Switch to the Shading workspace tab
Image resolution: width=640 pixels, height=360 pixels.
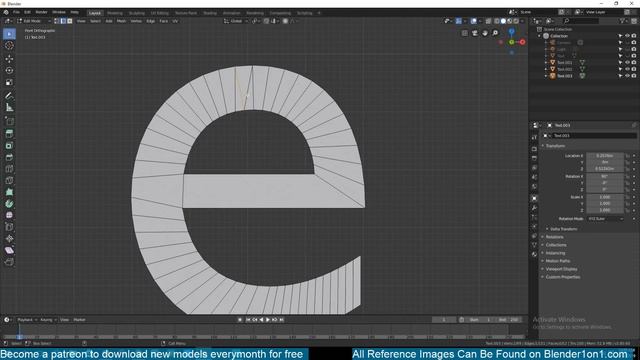pos(210,13)
